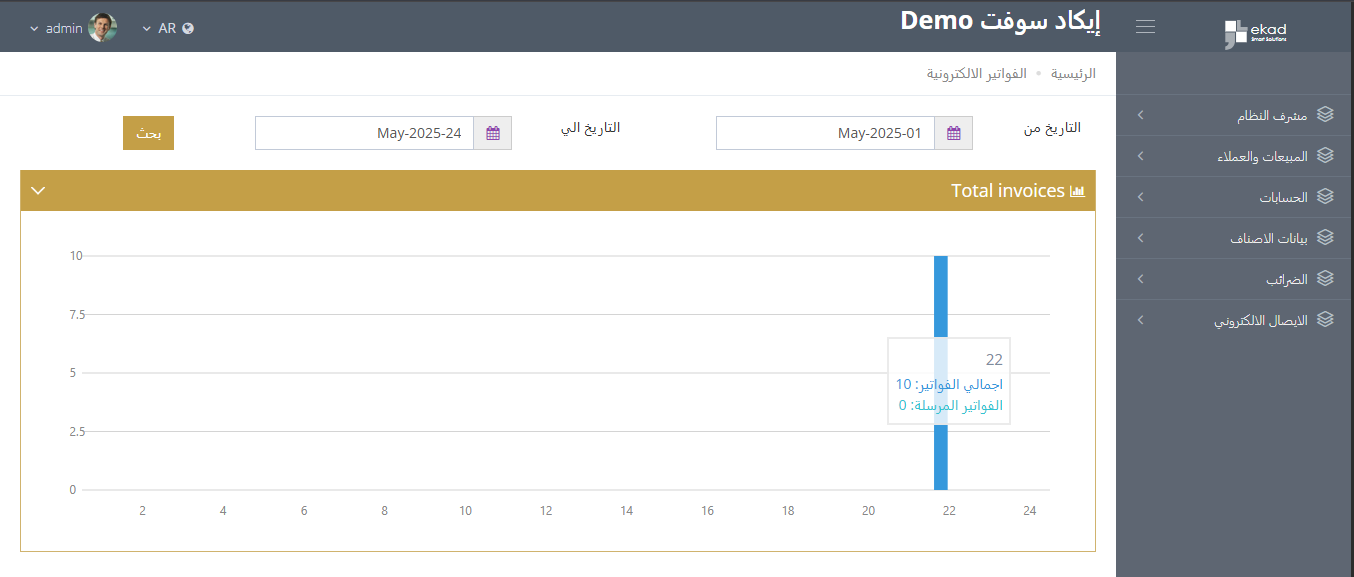Expand the بيانات الاصناف menu chevron
This screenshot has height=577, width=1354.
1141,239
